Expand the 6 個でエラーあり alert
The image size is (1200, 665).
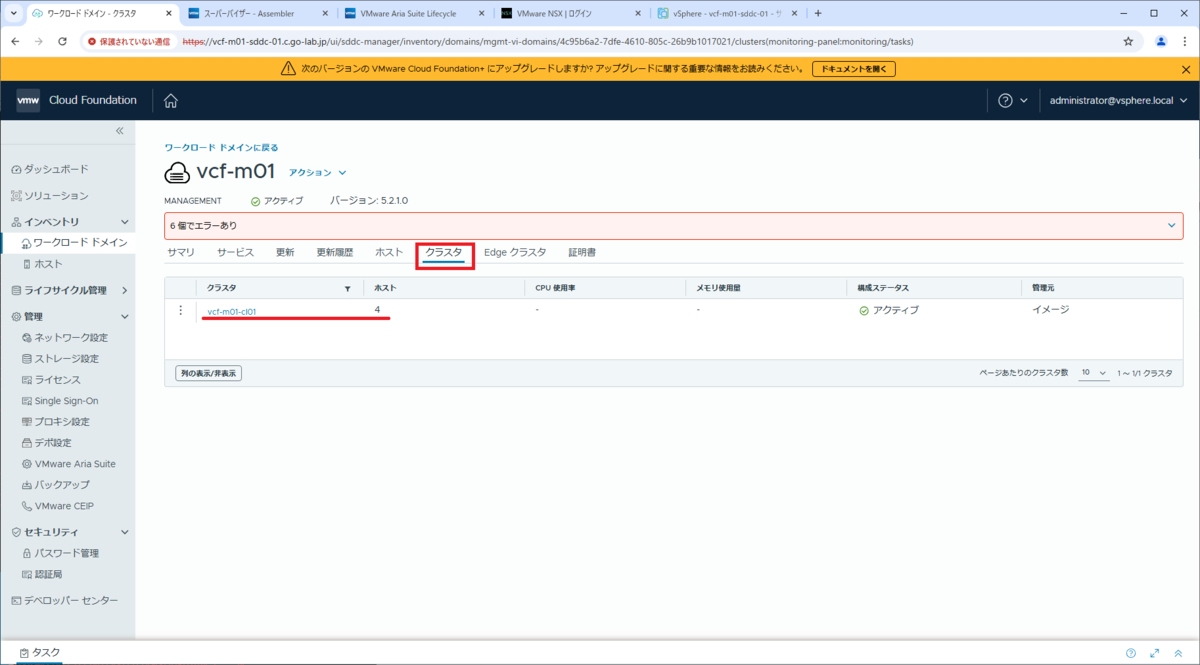click(1171, 226)
